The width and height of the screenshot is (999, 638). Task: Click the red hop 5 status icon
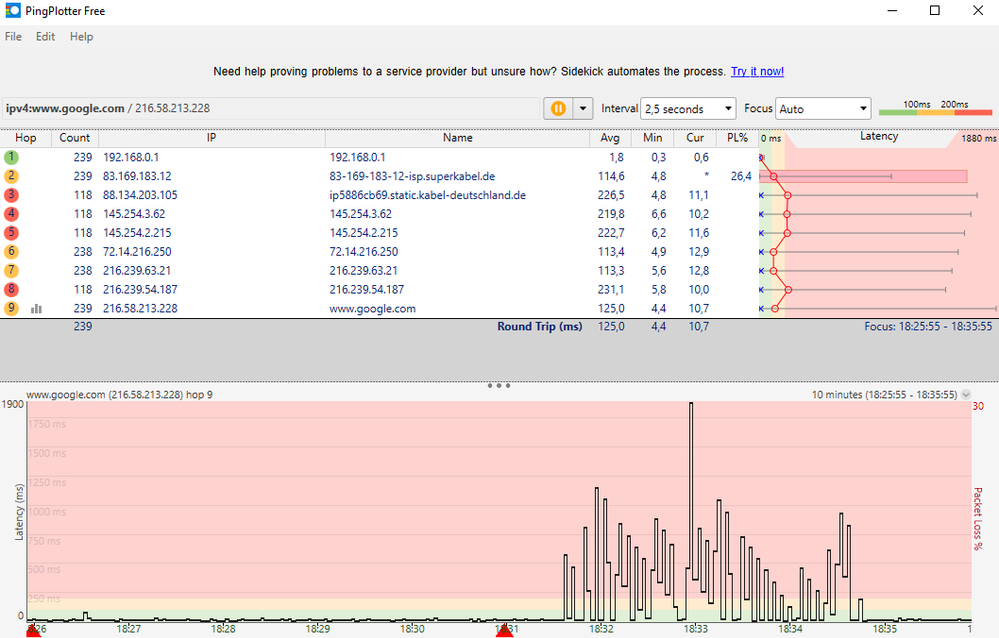coord(10,232)
